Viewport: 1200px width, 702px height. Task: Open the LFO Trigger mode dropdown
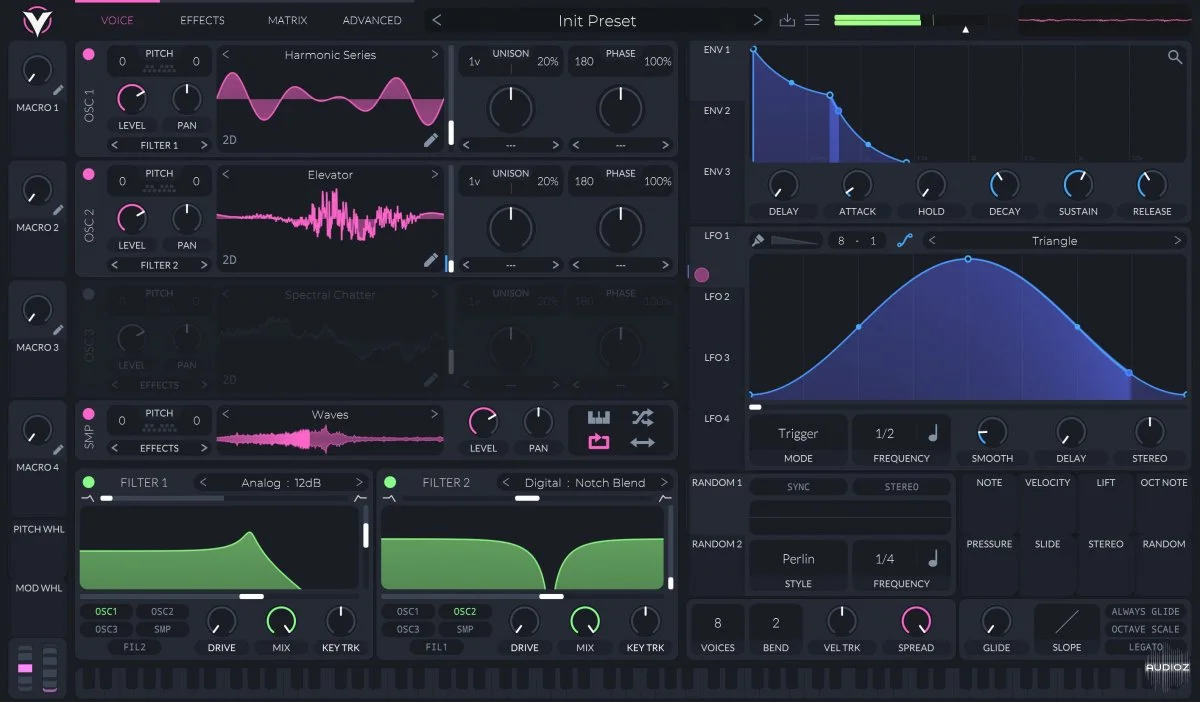[798, 434]
